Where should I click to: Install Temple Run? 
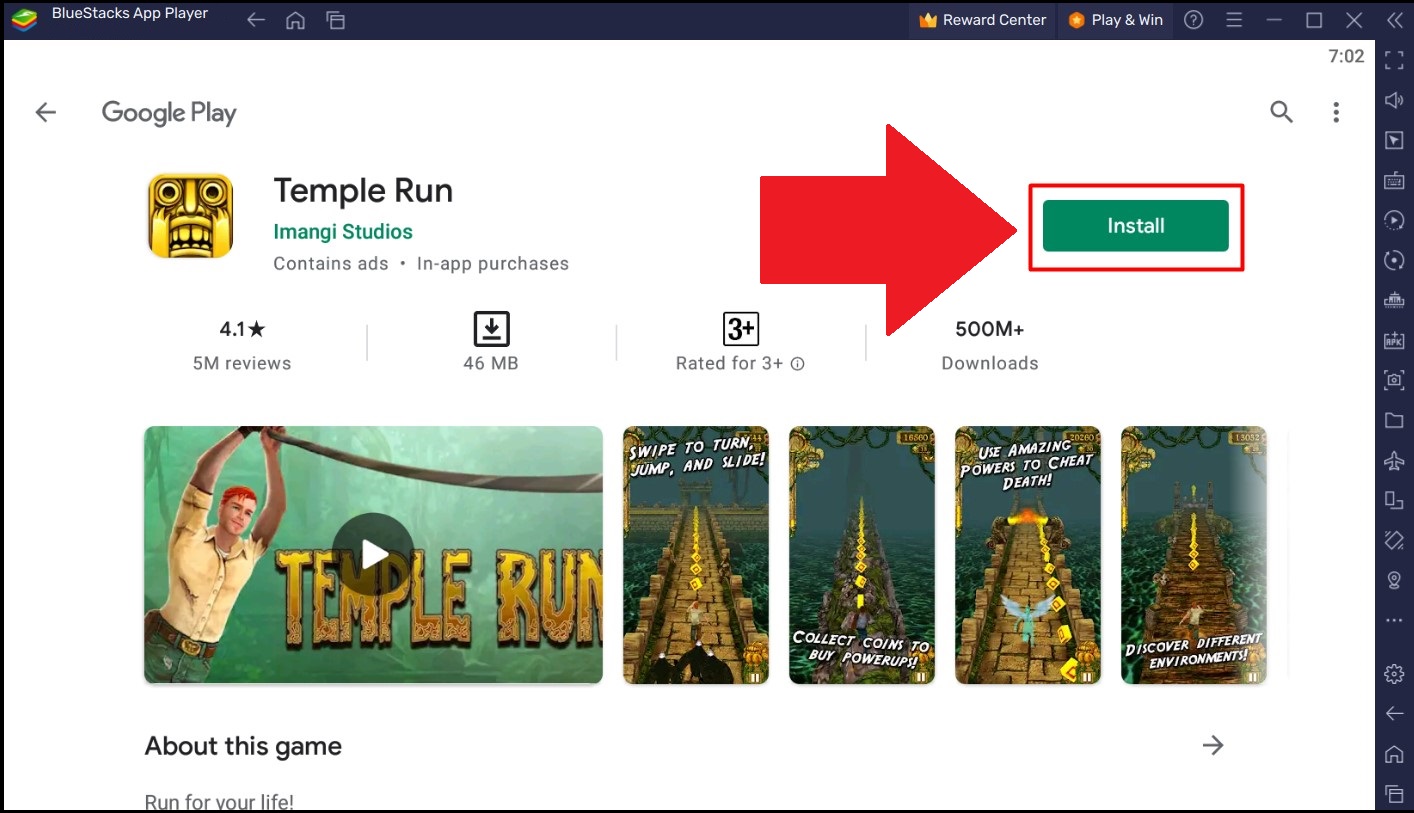(1135, 225)
